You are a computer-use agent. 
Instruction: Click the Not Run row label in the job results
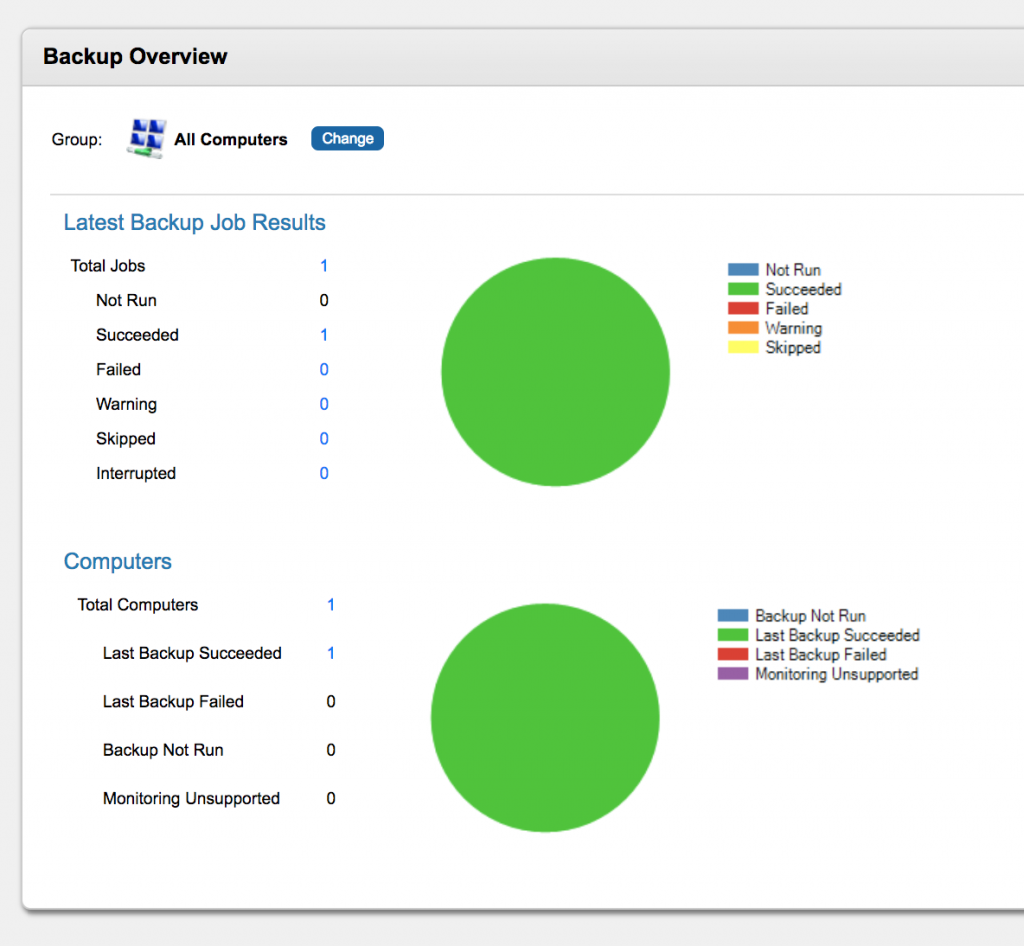pyautogui.click(x=126, y=300)
